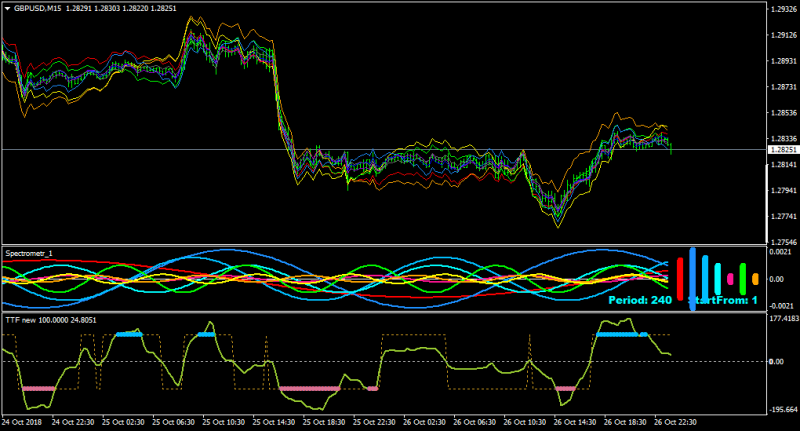Select the Spectrometr_1 indicator name
Screen dimensions: 800x431
[29, 253]
